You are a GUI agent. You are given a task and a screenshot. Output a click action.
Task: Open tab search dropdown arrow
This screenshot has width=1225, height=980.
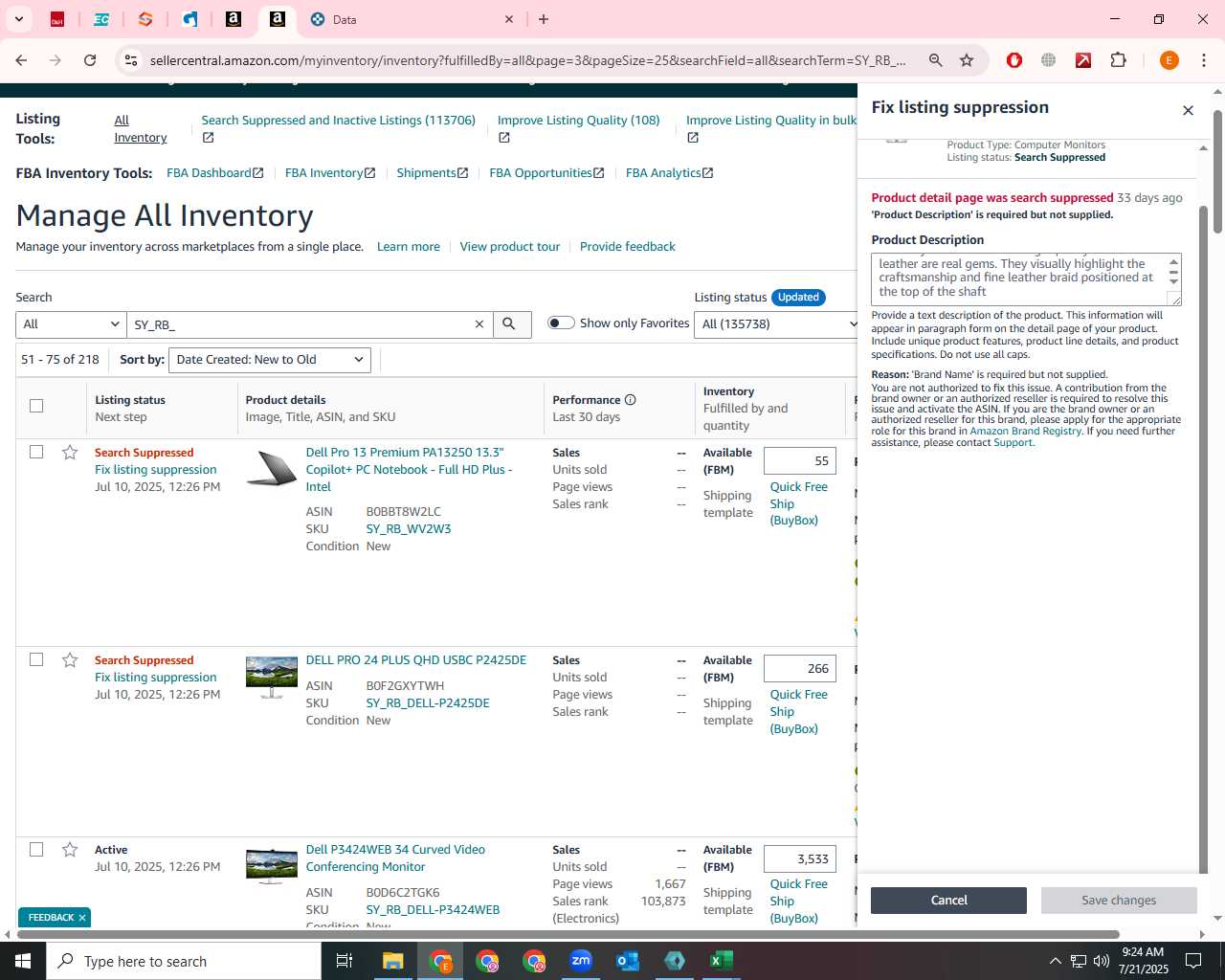click(x=18, y=19)
